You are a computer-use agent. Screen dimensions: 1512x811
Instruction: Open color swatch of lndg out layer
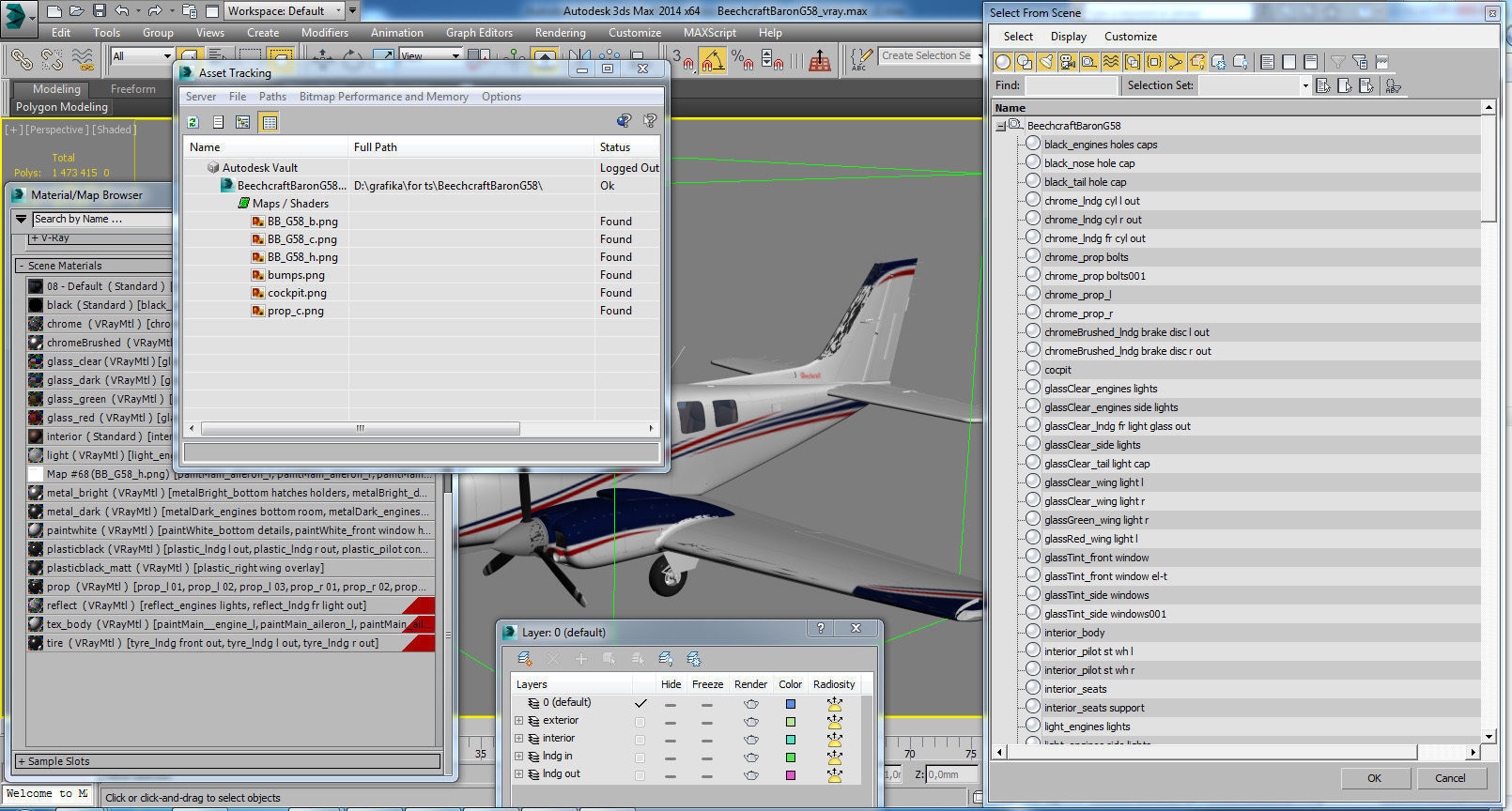(x=790, y=775)
